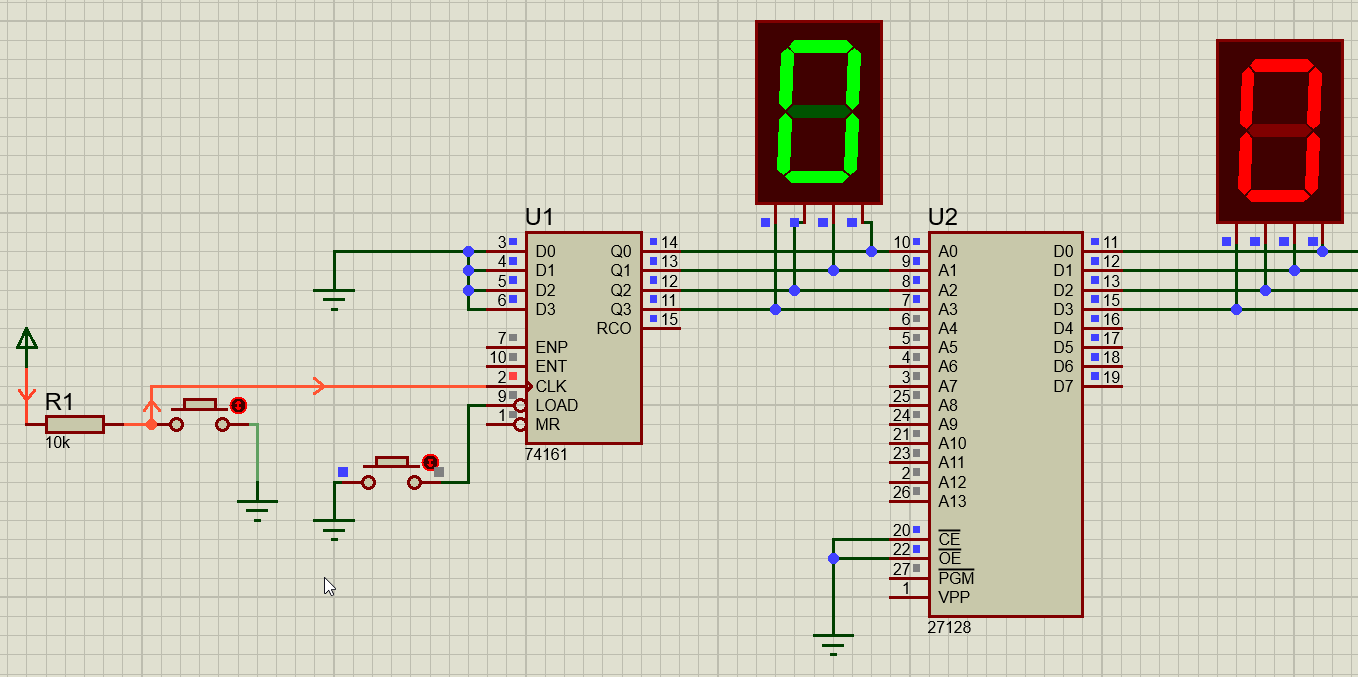Click the U2 reference label
This screenshot has height=677, width=1358.
[x=943, y=217]
